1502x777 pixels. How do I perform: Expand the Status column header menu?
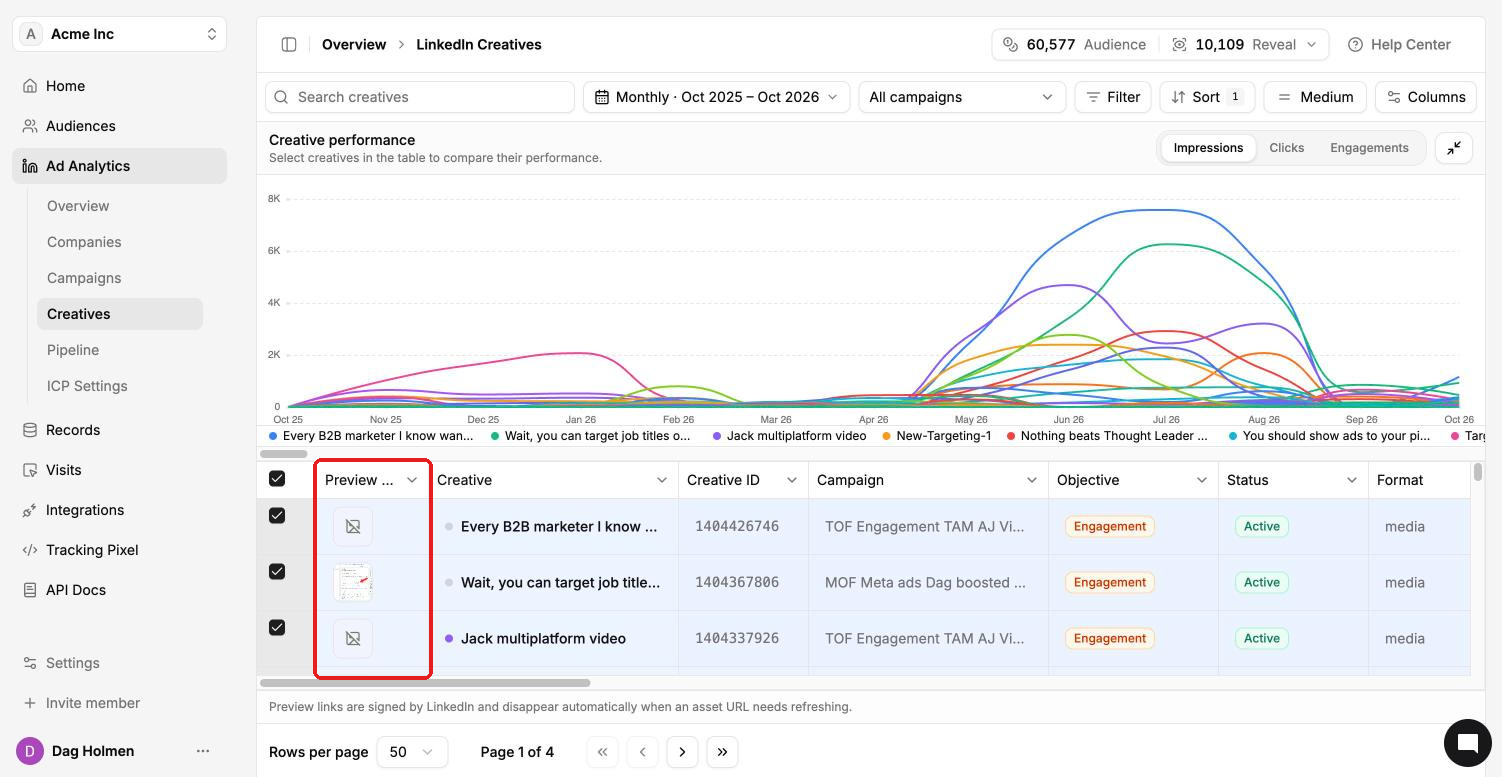pyautogui.click(x=1351, y=480)
